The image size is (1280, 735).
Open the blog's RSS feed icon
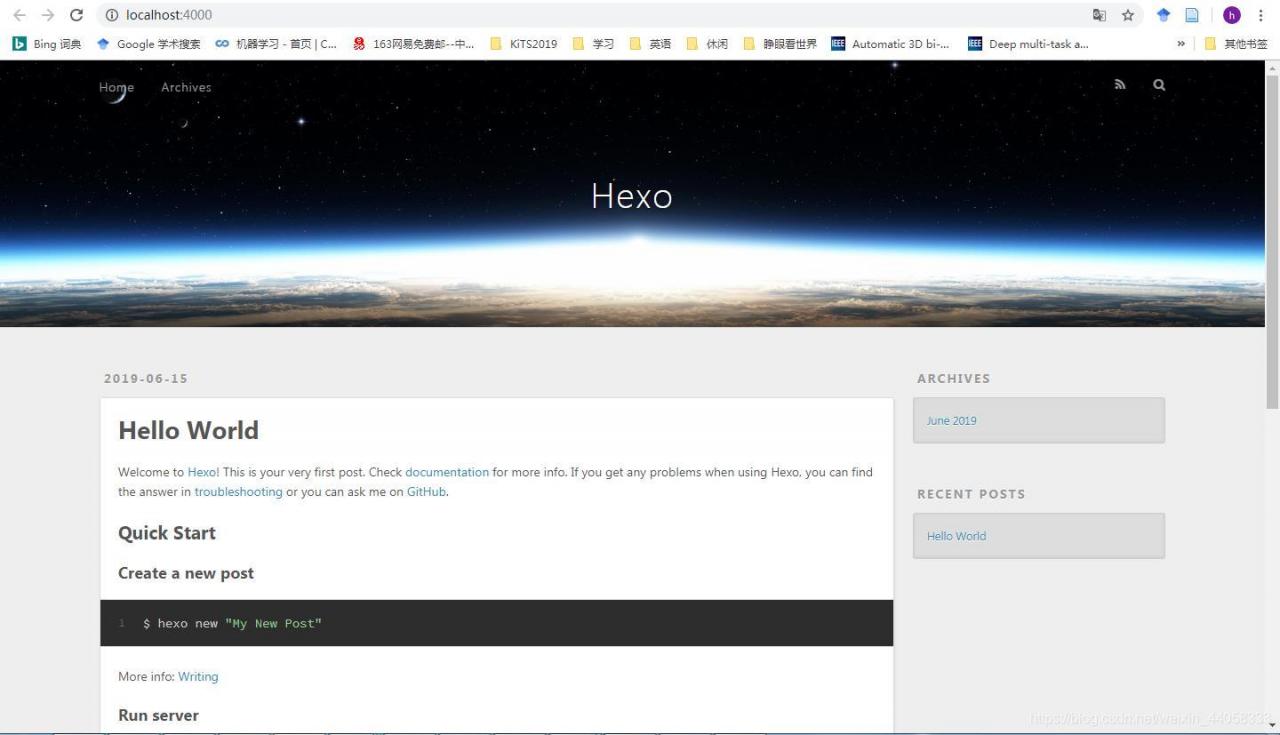(x=1120, y=84)
